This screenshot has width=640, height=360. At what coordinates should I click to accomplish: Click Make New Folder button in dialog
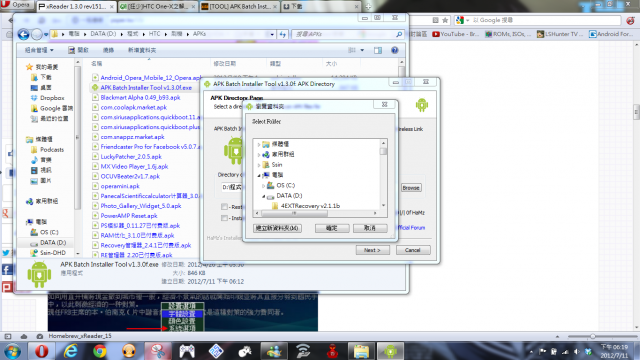pos(278,228)
